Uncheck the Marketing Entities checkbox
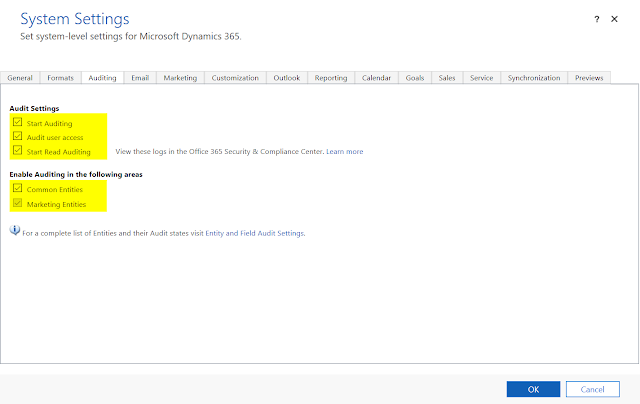Viewport: 640px width, 404px height. [x=18, y=203]
